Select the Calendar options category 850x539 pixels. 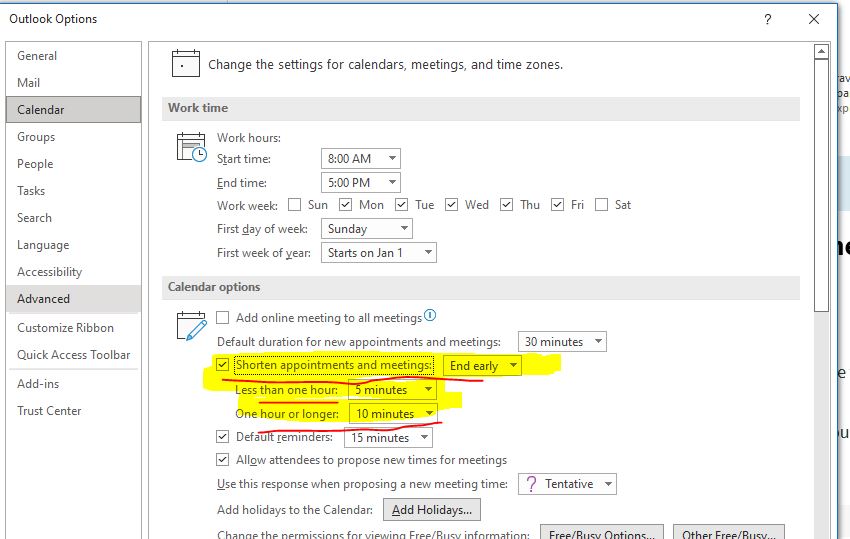click(73, 110)
